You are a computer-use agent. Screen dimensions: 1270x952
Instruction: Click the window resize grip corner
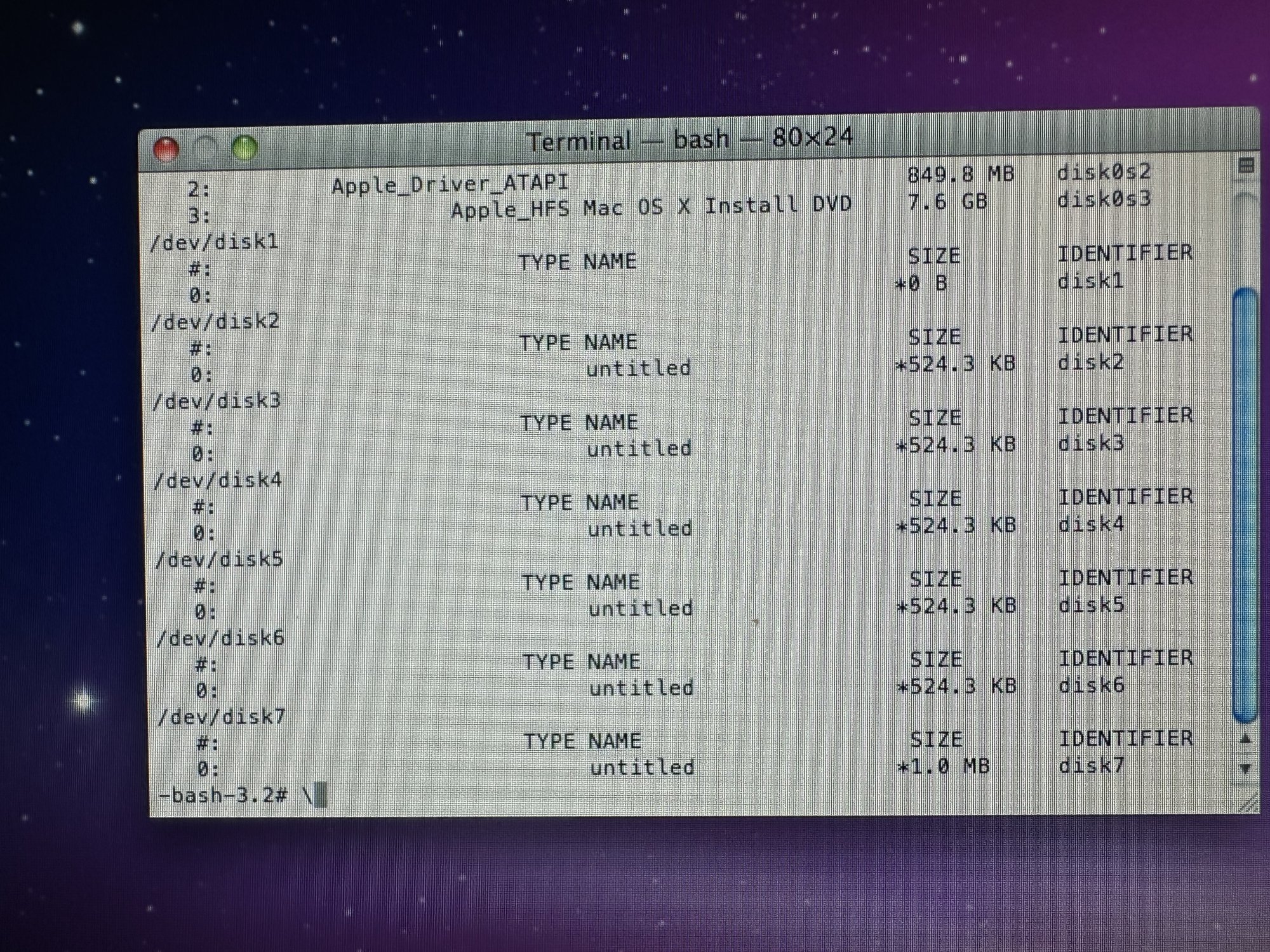[1248, 803]
